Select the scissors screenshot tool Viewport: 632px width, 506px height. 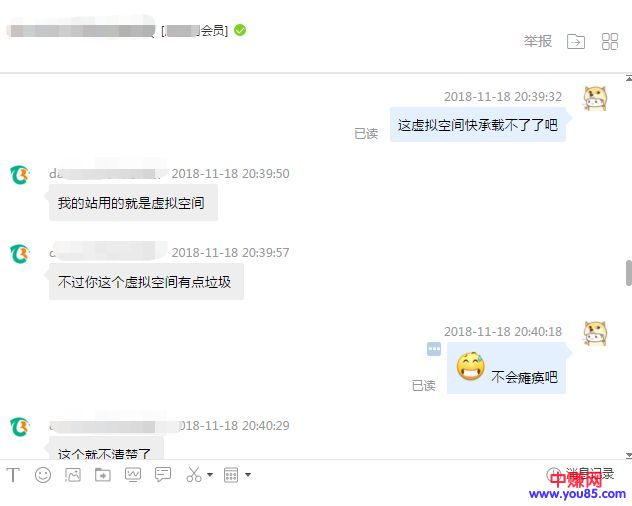[194, 475]
